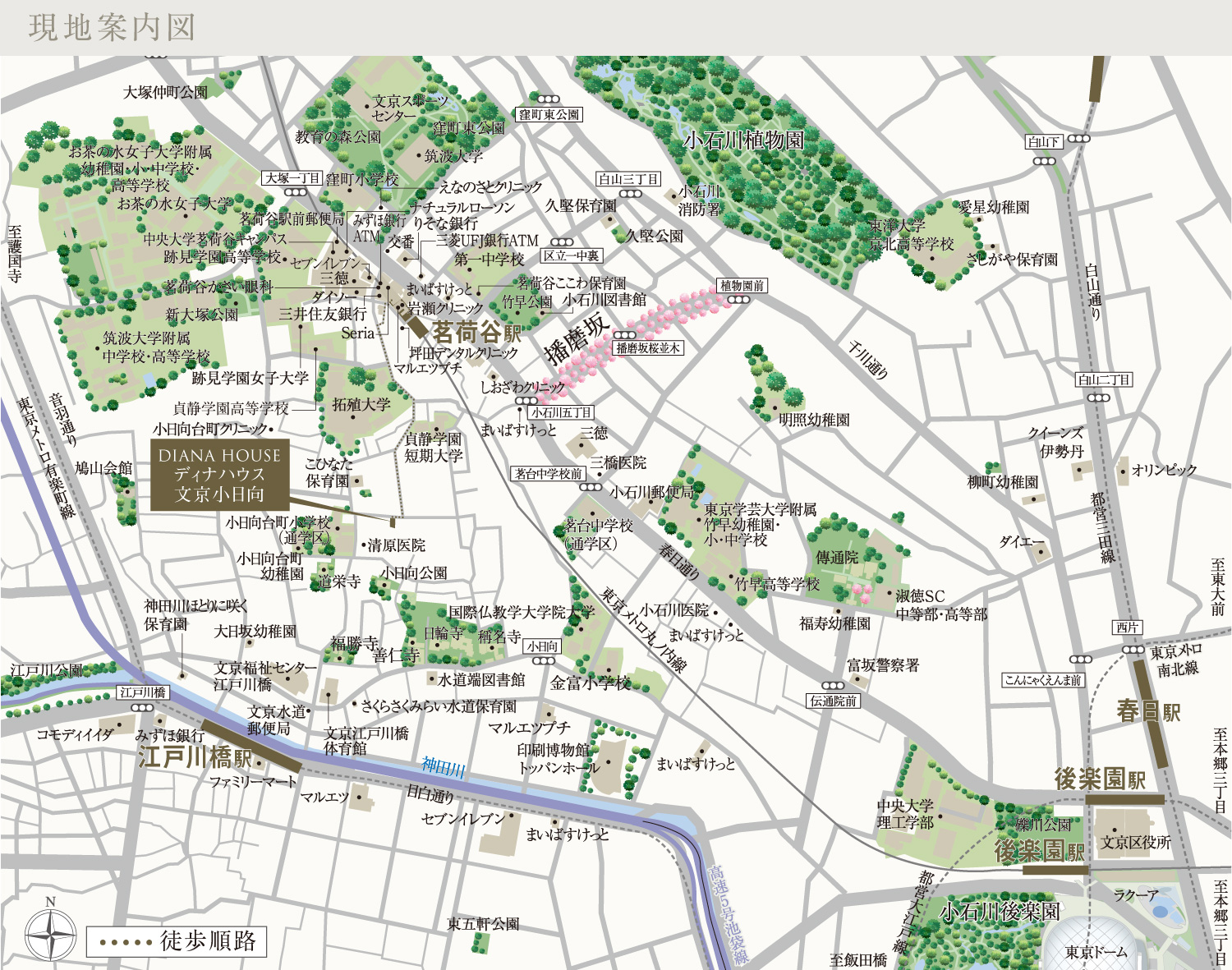This screenshot has height=970, width=1232.
Task: Click the 徒歩順路 legend box
Action: coord(177,941)
